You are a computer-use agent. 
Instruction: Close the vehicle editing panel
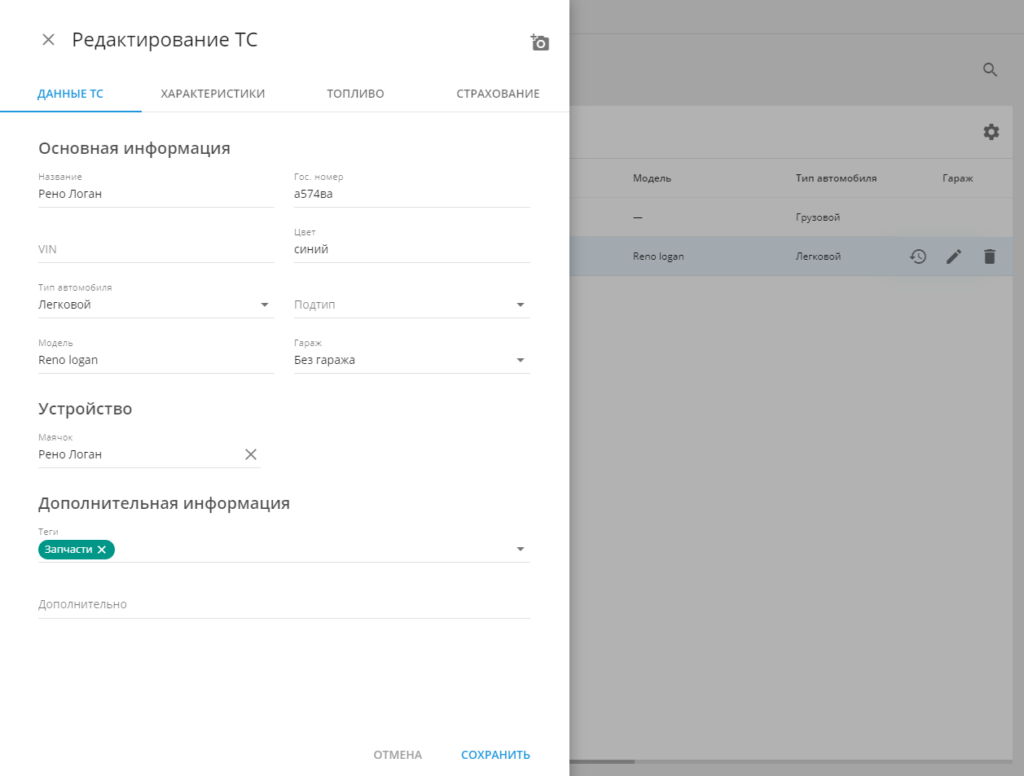tap(48, 40)
